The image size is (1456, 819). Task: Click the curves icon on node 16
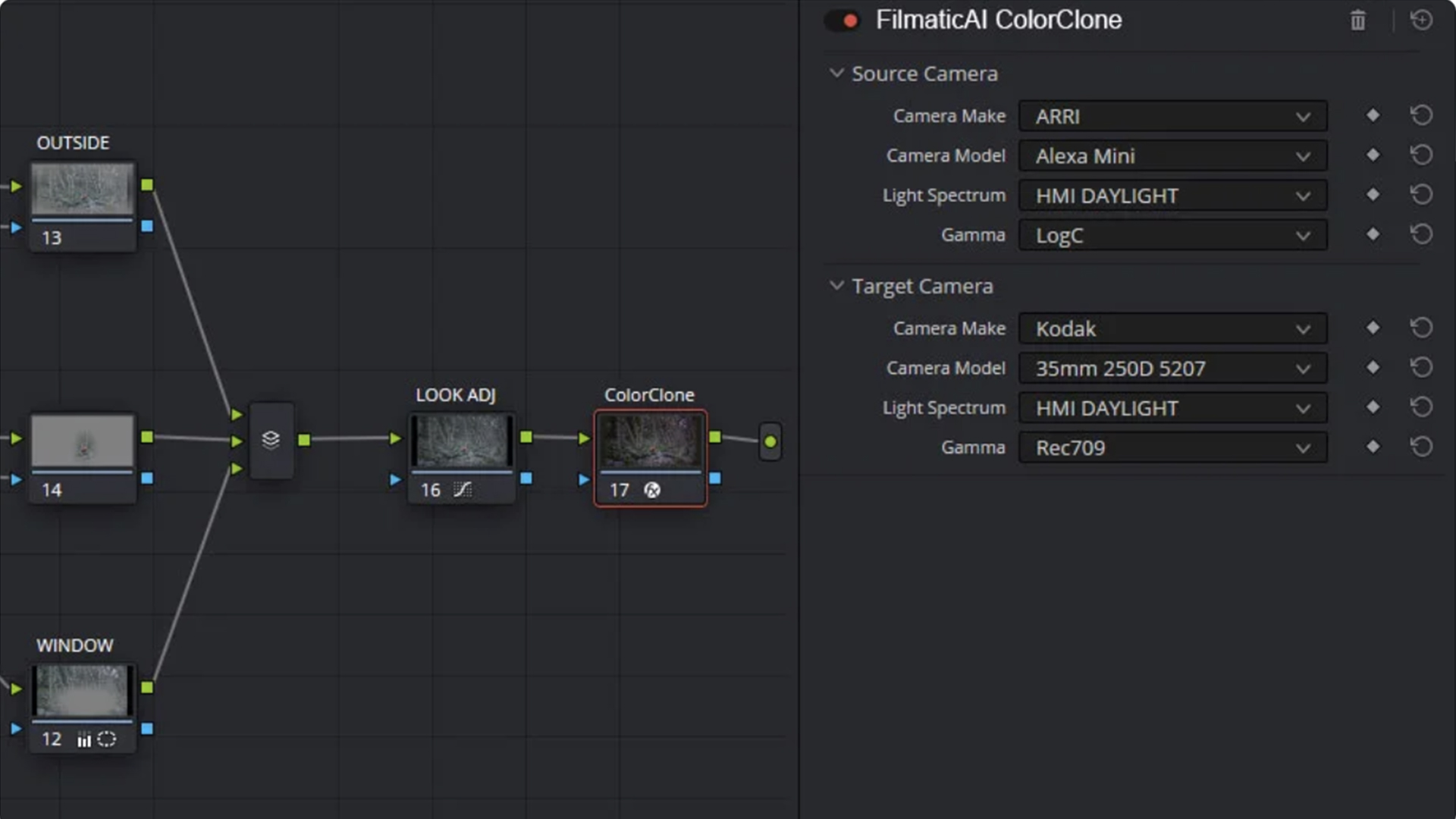point(463,490)
